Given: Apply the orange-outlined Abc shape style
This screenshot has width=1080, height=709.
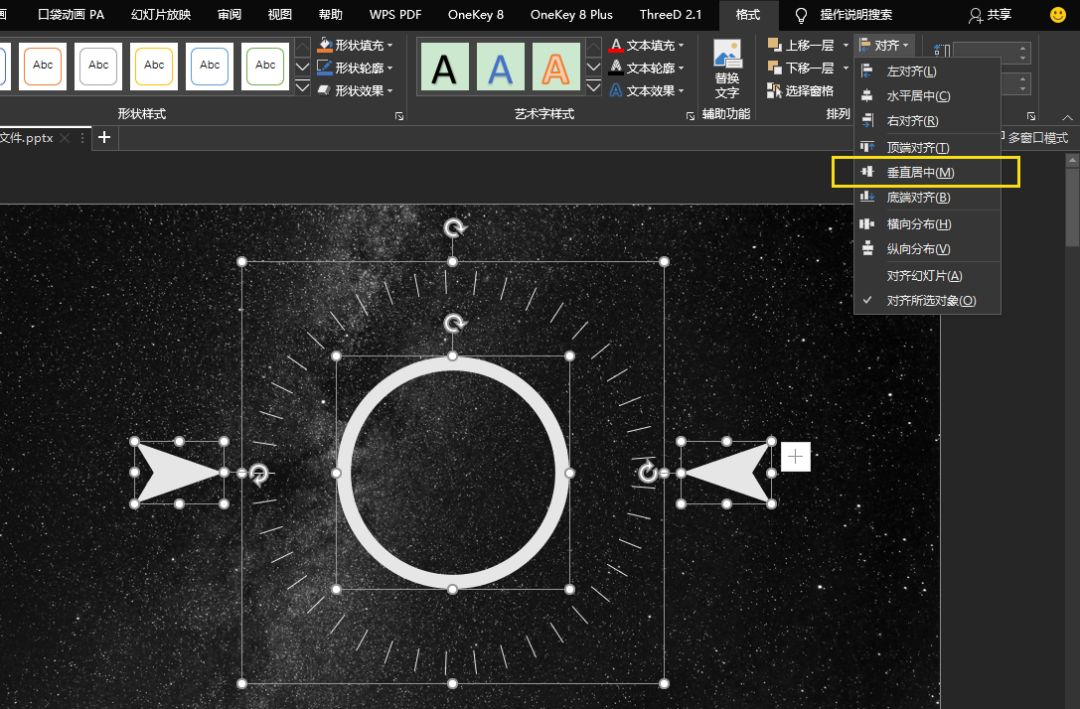Looking at the screenshot, I should pyautogui.click(x=43, y=65).
